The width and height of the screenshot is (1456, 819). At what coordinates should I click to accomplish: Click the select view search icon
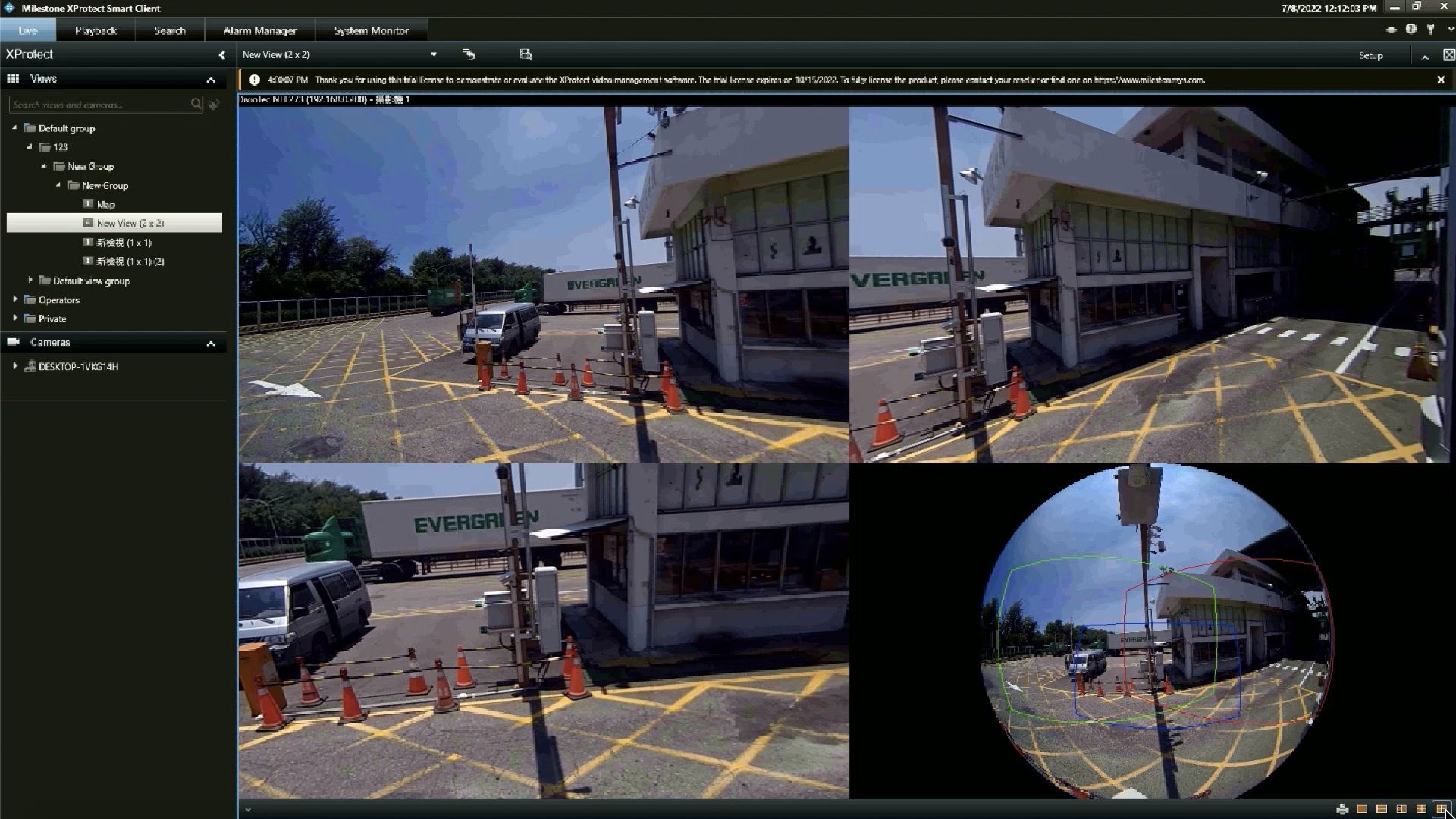coord(526,54)
